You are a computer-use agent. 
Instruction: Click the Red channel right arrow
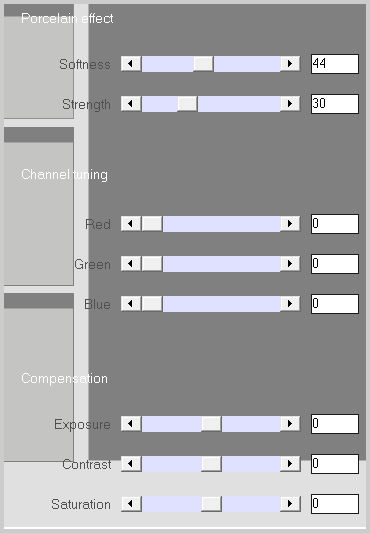coord(290,224)
